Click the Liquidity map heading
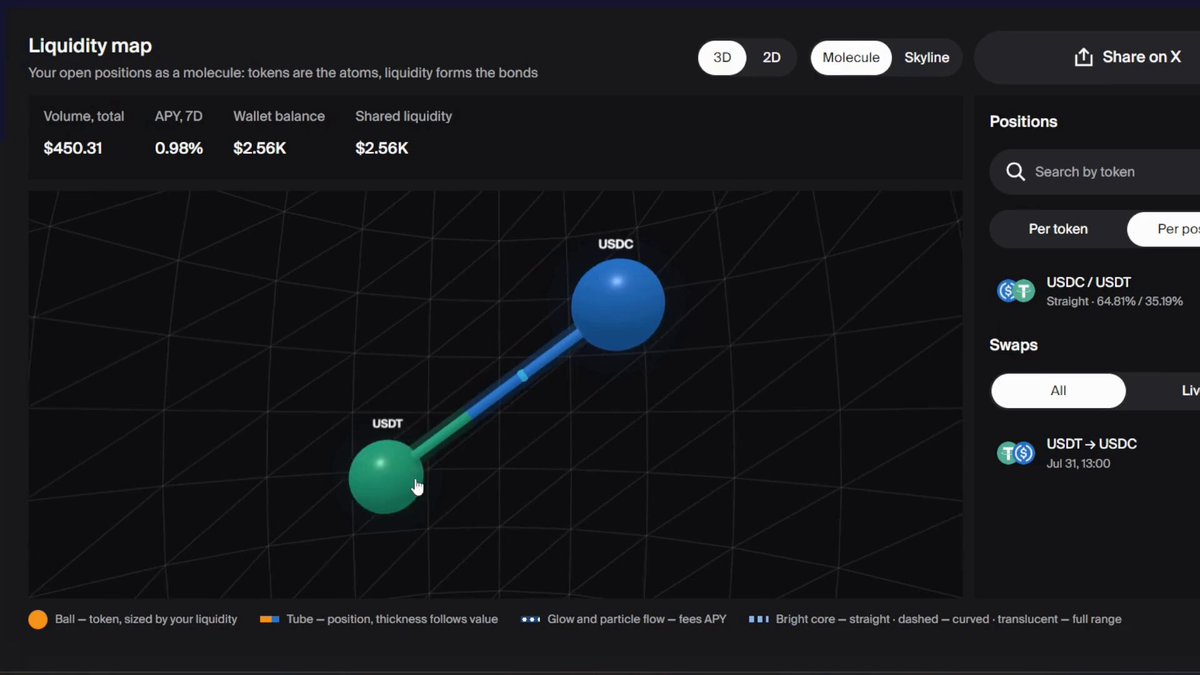This screenshot has width=1200, height=675. (90, 46)
